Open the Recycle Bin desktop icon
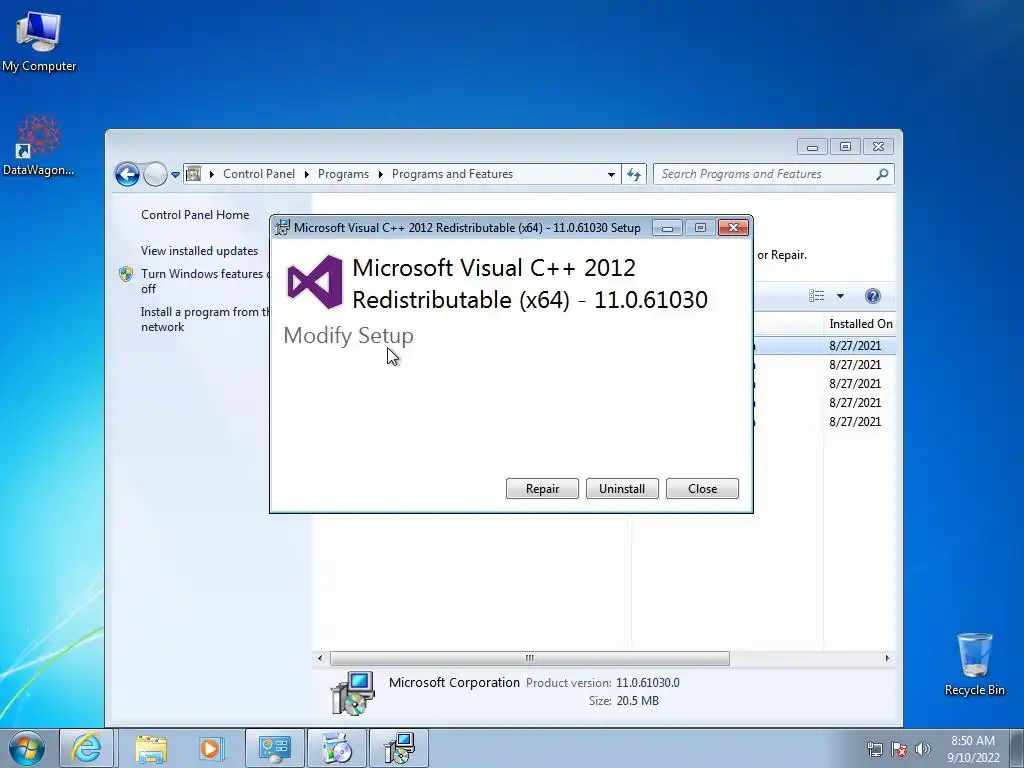Image resolution: width=1024 pixels, height=768 pixels. pos(974,664)
